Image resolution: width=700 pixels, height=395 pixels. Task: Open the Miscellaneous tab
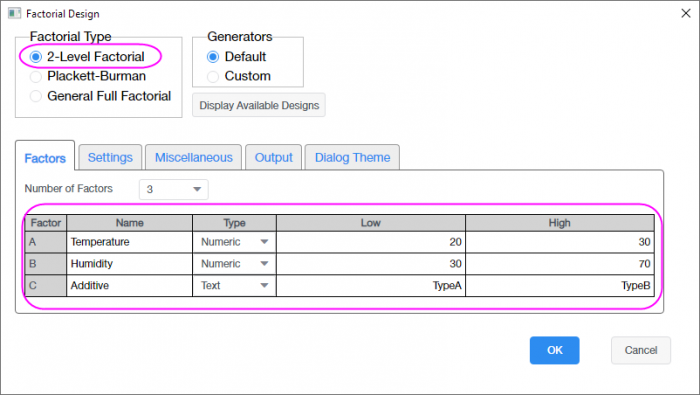coord(194,157)
